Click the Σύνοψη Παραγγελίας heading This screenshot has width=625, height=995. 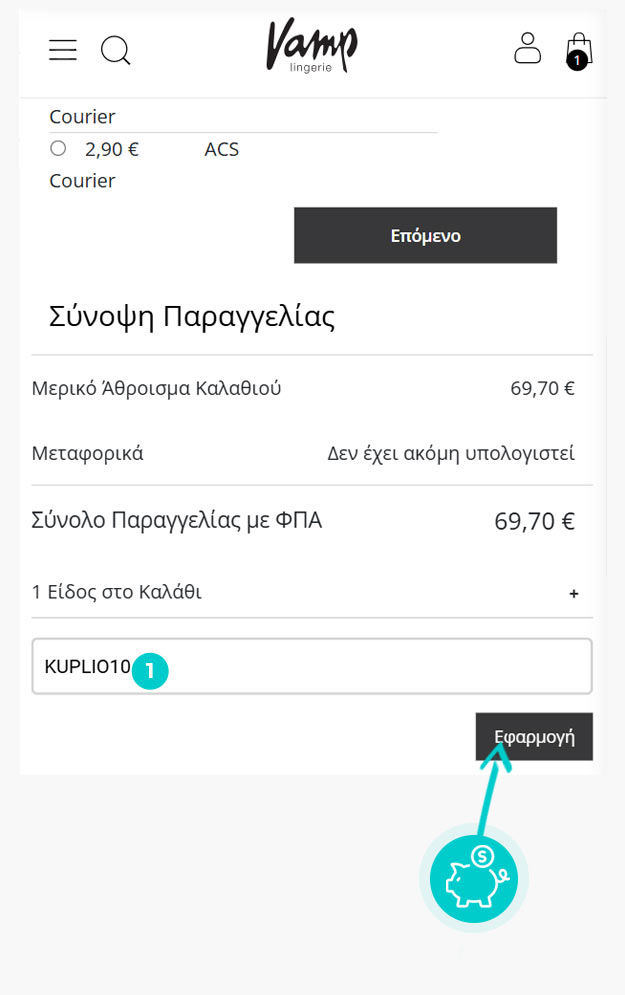point(192,317)
